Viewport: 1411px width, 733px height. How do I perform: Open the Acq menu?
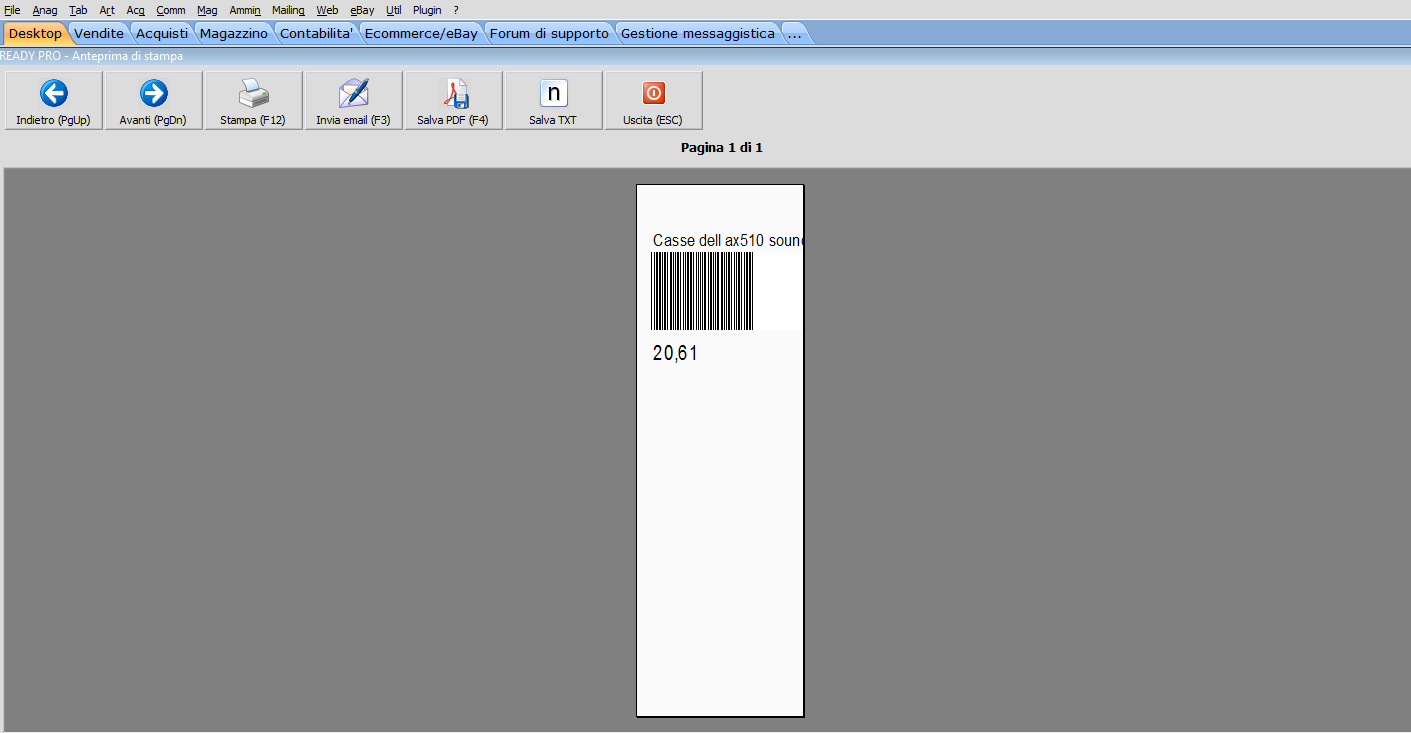(136, 10)
